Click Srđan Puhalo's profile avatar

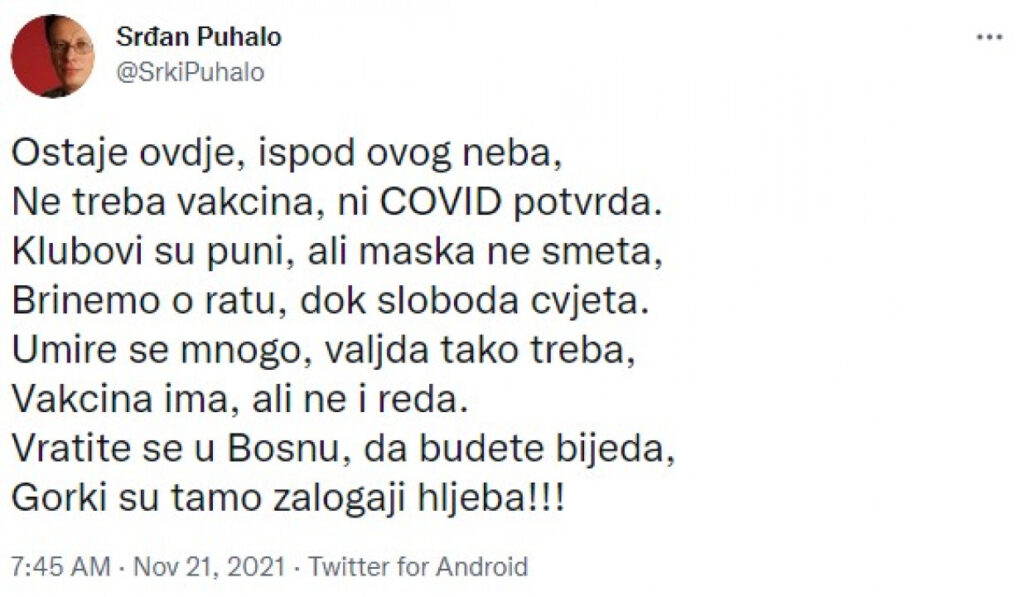click(x=52, y=56)
